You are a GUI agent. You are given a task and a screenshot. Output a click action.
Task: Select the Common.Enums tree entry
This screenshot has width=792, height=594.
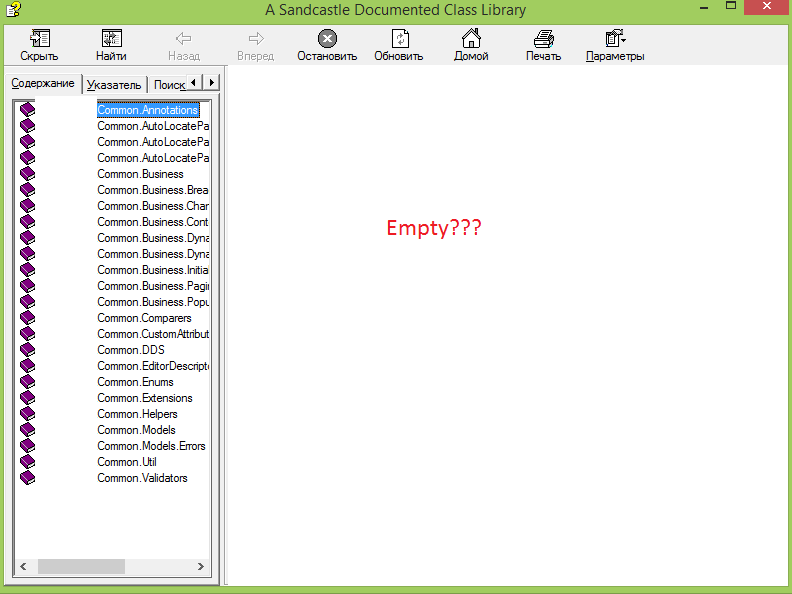135,382
